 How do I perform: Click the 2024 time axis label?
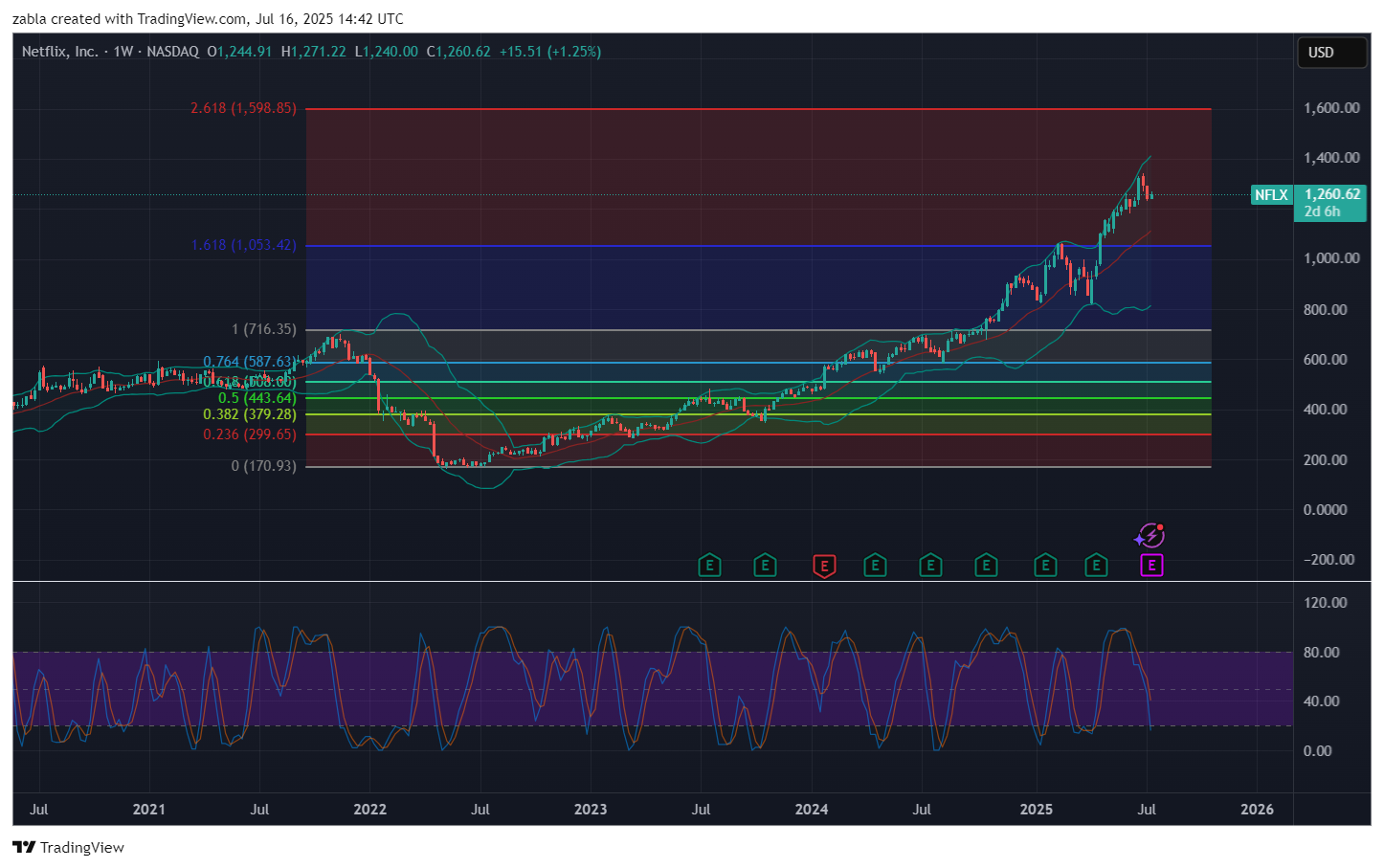[812, 810]
